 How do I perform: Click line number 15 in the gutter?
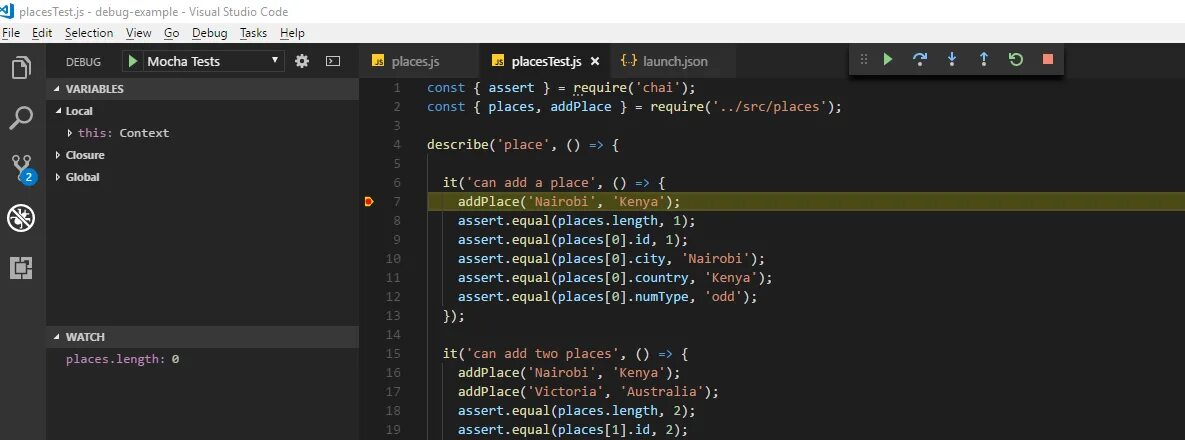392,354
